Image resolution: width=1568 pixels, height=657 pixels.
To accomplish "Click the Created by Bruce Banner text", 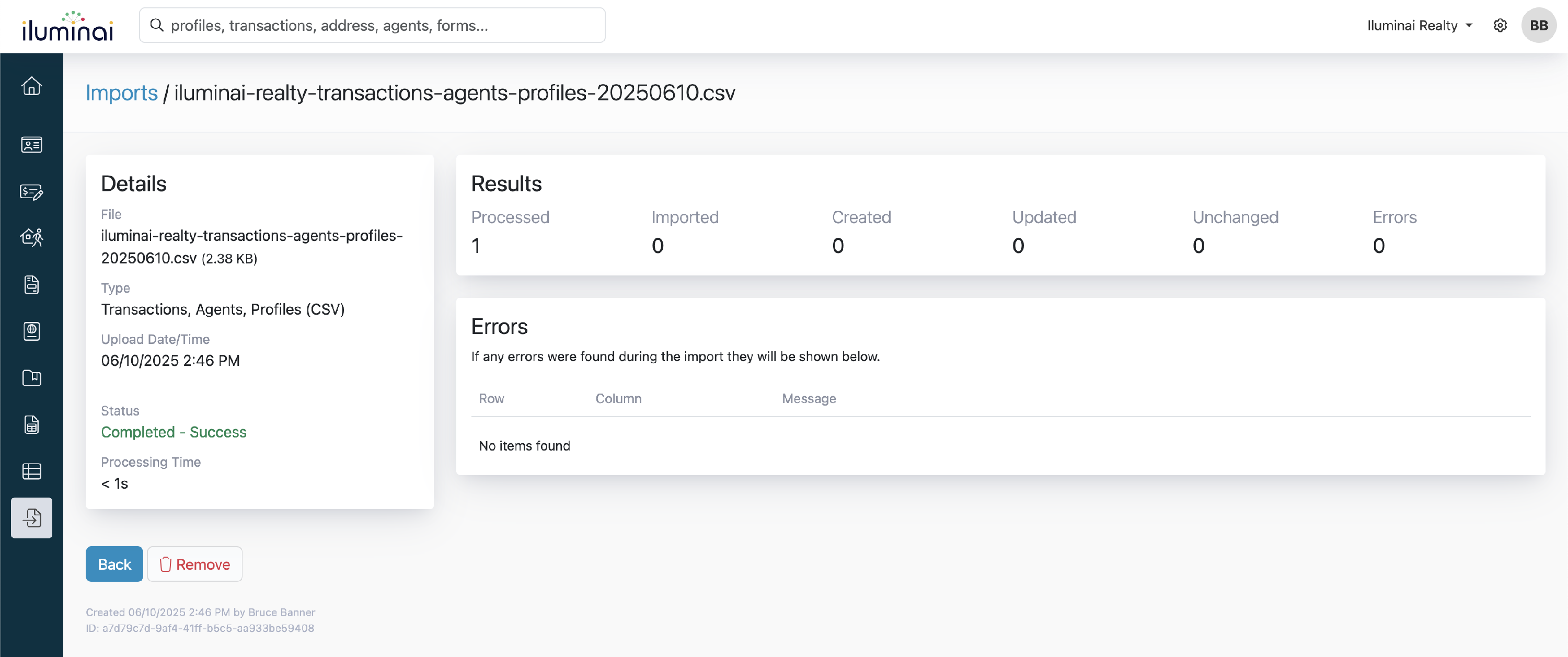I will [200, 613].
